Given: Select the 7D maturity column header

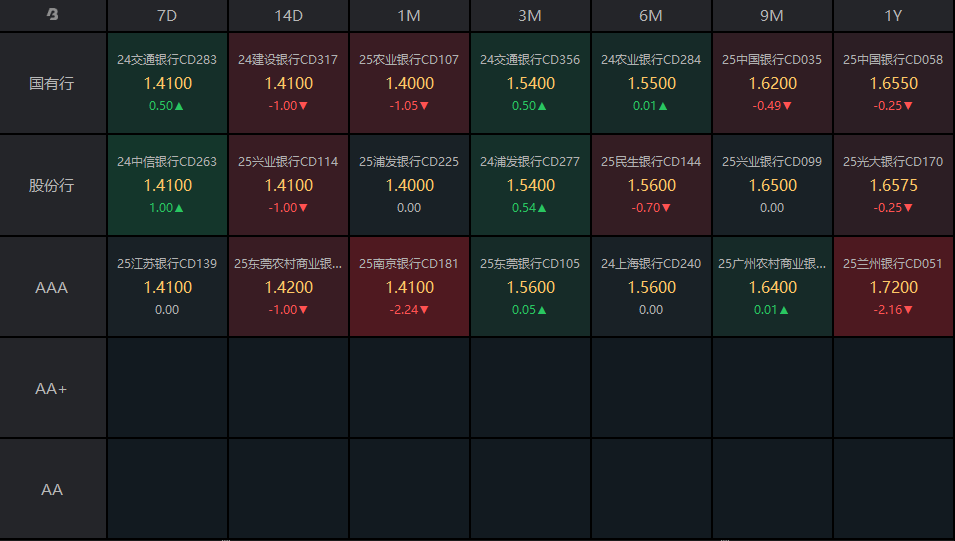Looking at the screenshot, I should [x=167, y=15].
